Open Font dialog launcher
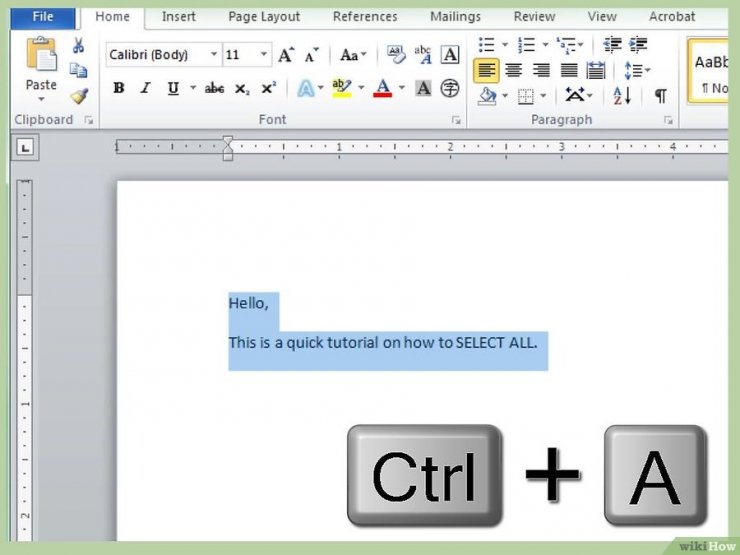Screen dimensions: 740x555 (x=456, y=120)
